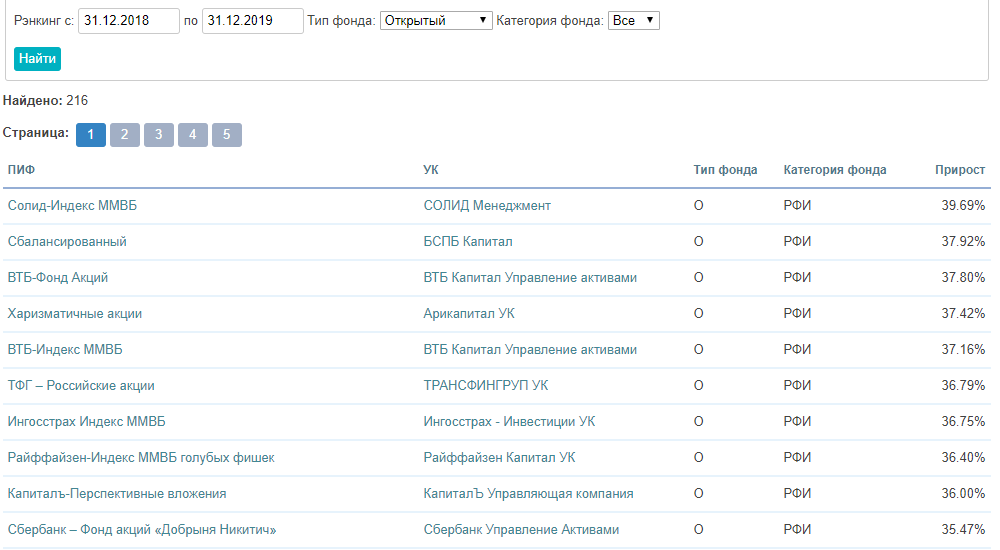
Task: Open the Тип фонда dropdown
Action: [x=436, y=20]
